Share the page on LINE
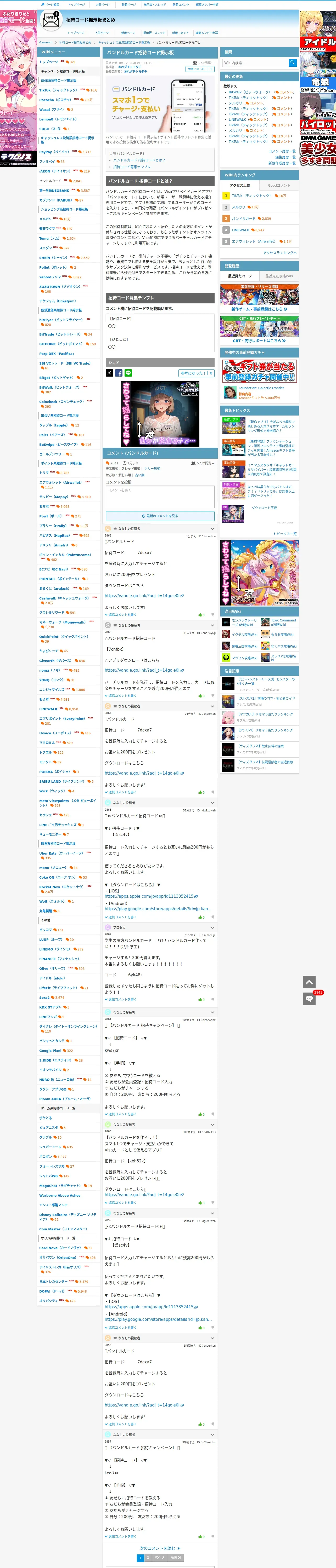The width and height of the screenshot is (336, 1568). (128, 373)
